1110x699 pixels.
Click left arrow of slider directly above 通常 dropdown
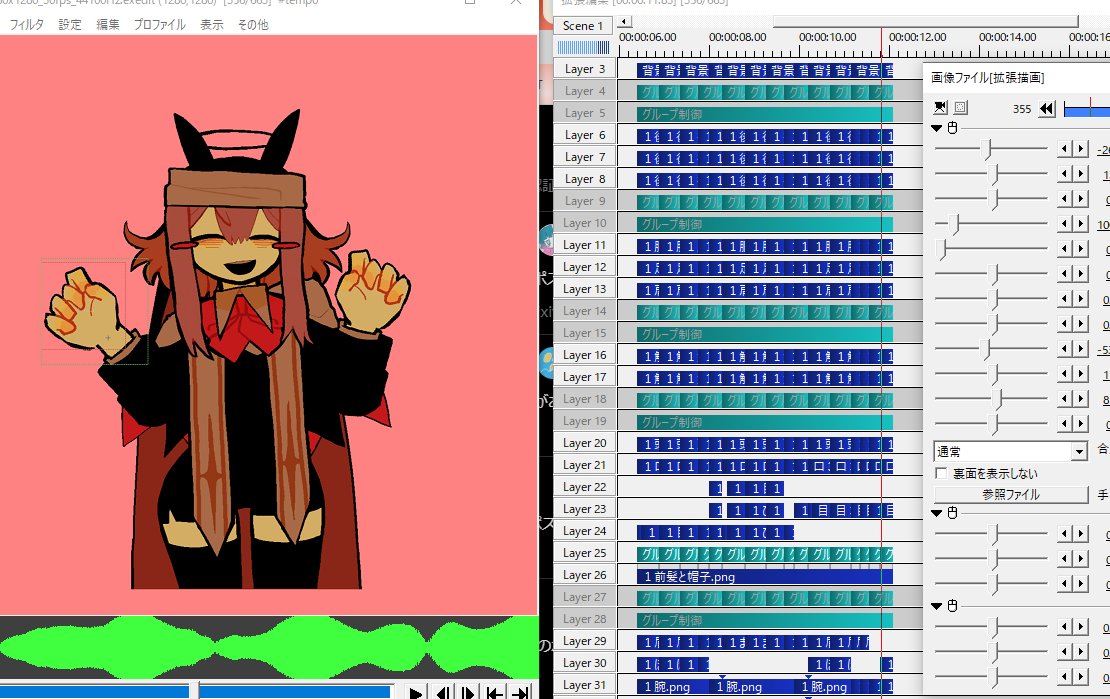[1065, 424]
